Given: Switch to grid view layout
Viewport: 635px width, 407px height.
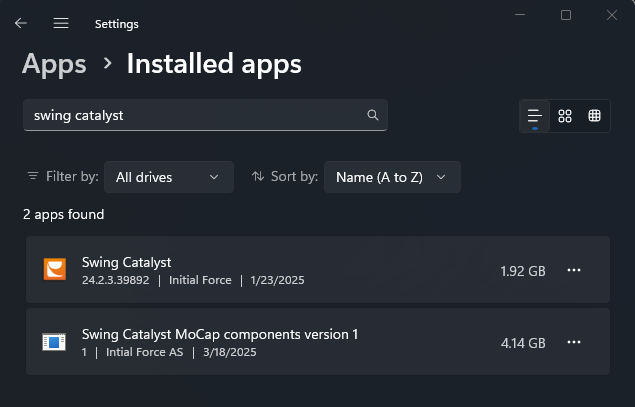Looking at the screenshot, I should pyautogui.click(x=565, y=116).
